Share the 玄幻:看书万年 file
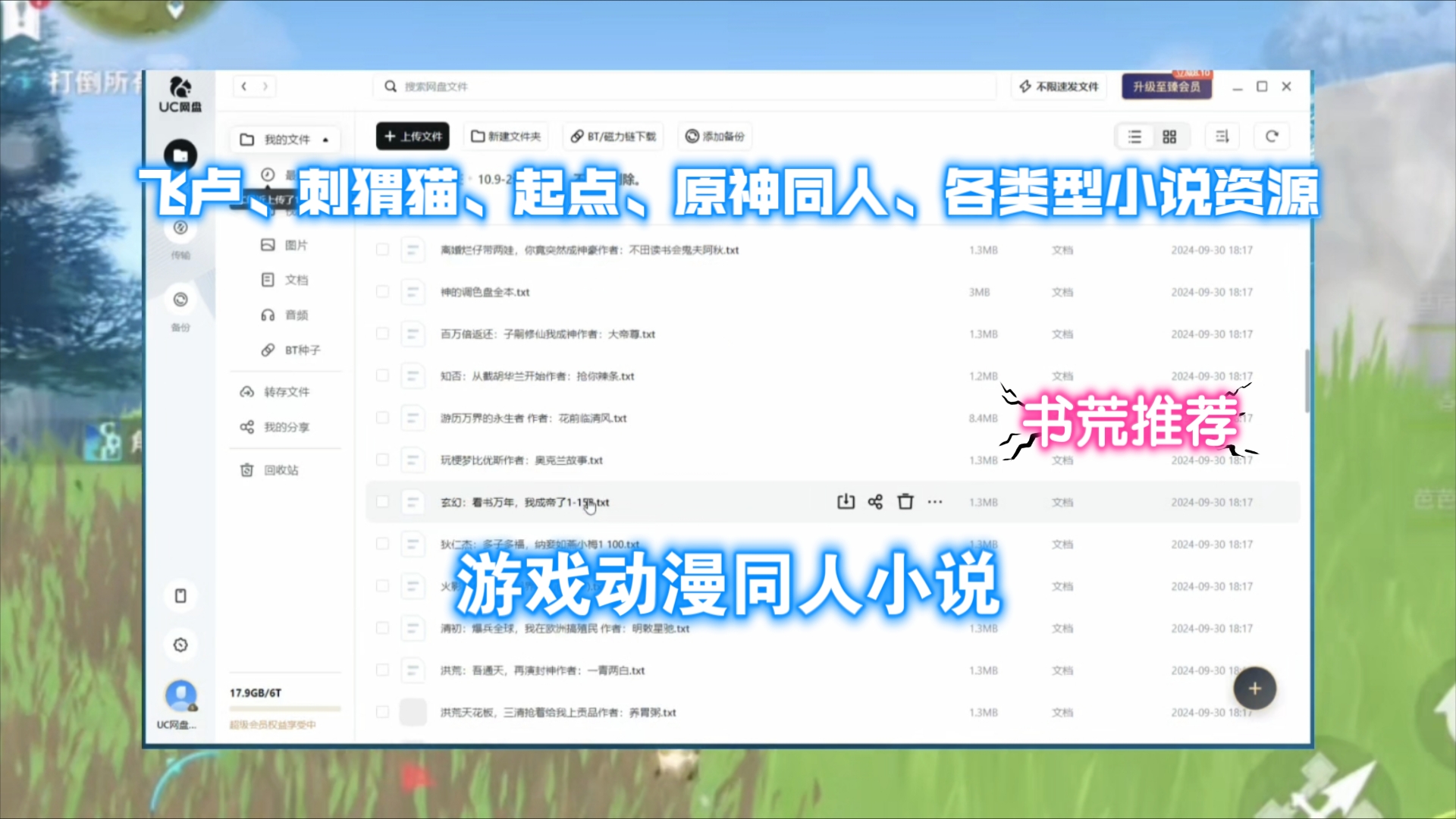 pyautogui.click(x=875, y=502)
